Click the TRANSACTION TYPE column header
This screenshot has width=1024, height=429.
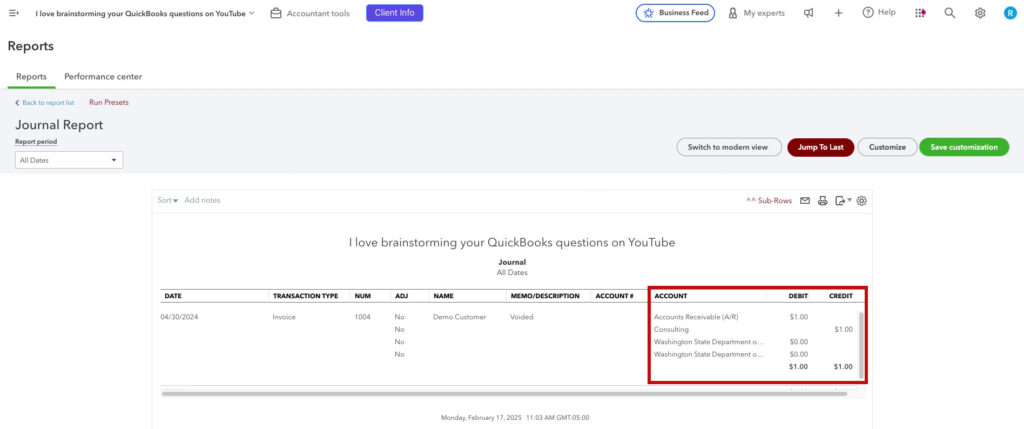[x=305, y=296]
